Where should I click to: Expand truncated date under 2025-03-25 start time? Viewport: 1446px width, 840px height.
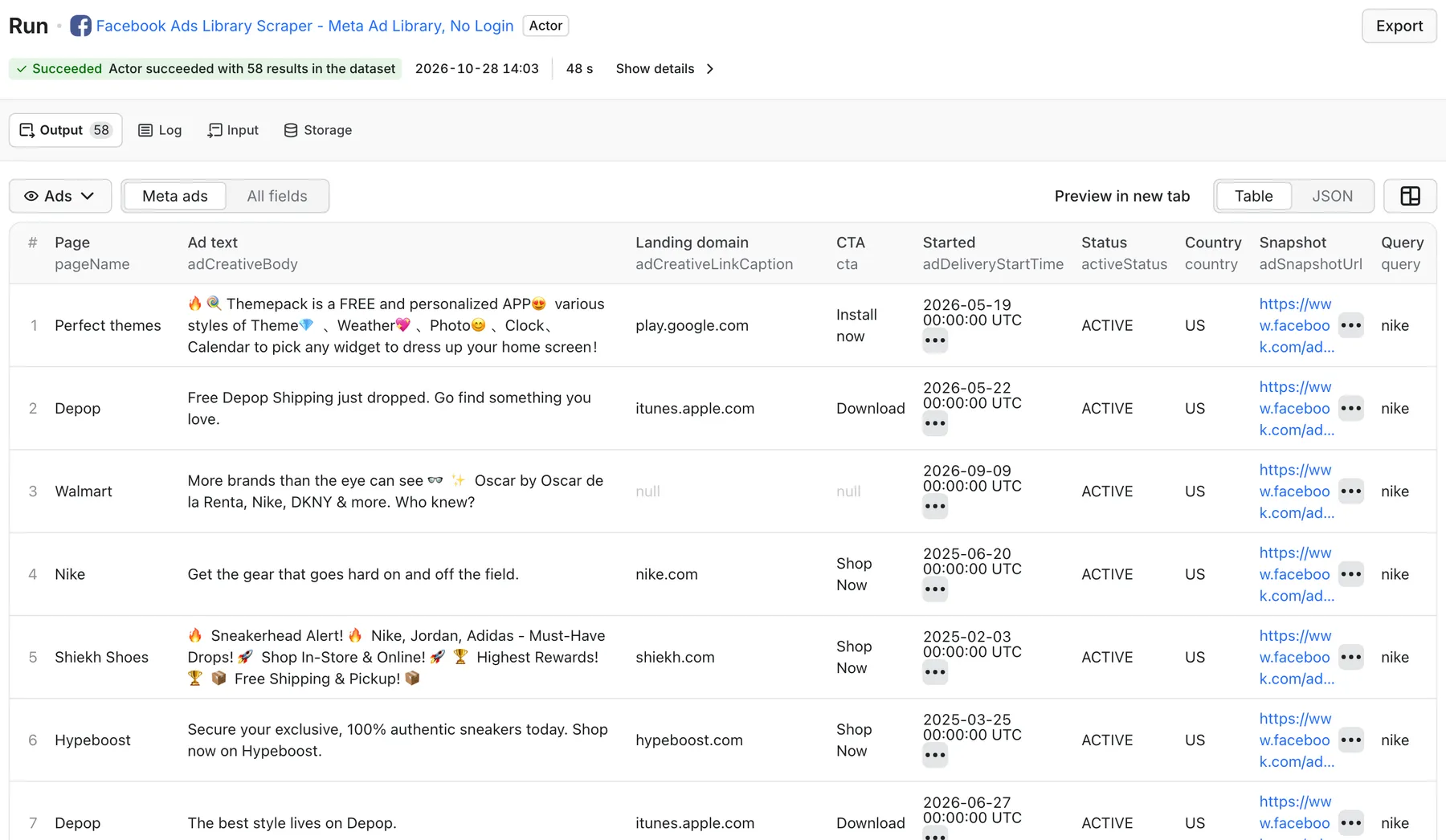[x=935, y=755]
